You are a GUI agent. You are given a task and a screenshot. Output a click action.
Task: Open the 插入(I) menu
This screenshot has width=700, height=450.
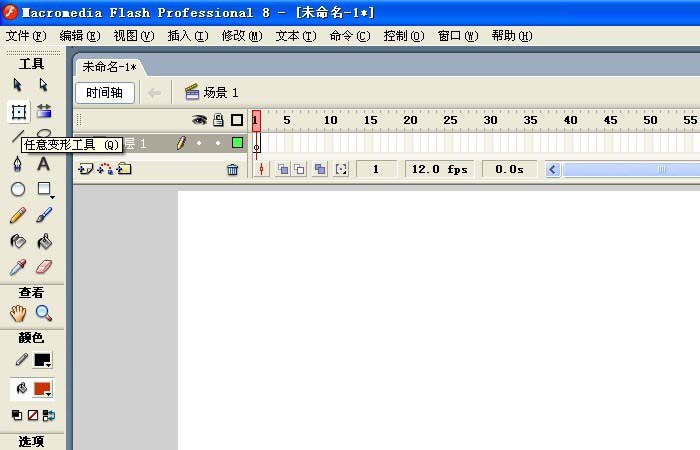tap(188, 36)
